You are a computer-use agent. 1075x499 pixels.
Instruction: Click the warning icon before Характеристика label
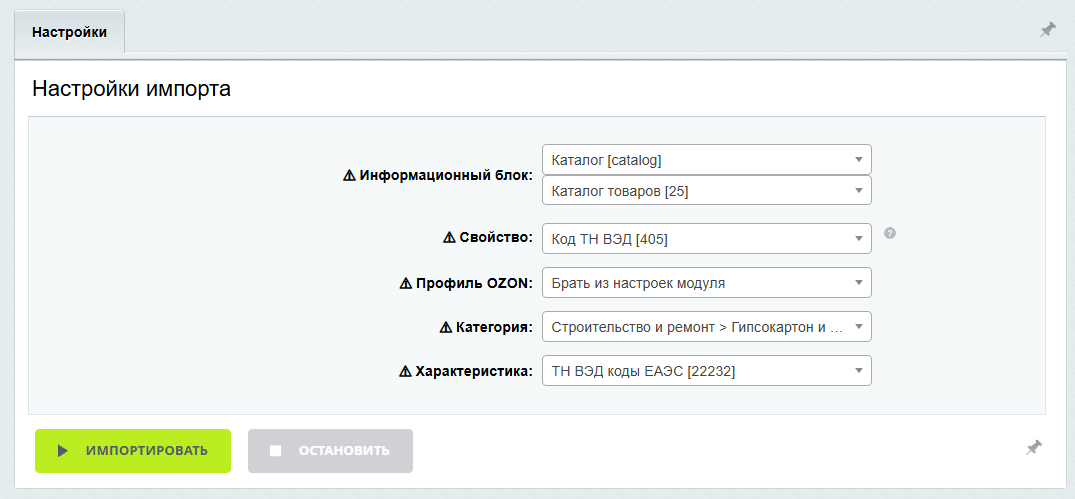click(406, 371)
